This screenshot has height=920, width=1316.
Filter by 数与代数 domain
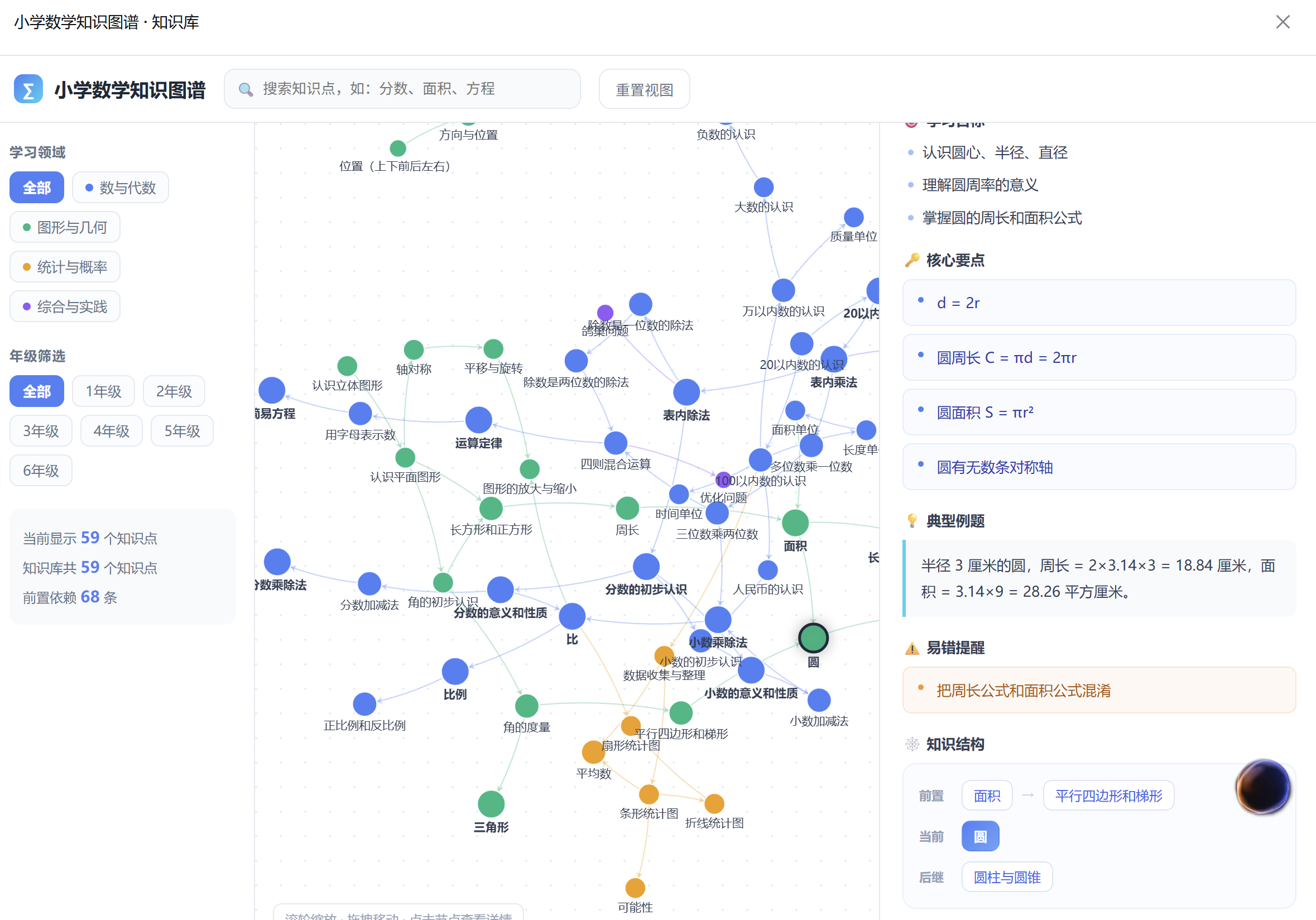coord(121,188)
